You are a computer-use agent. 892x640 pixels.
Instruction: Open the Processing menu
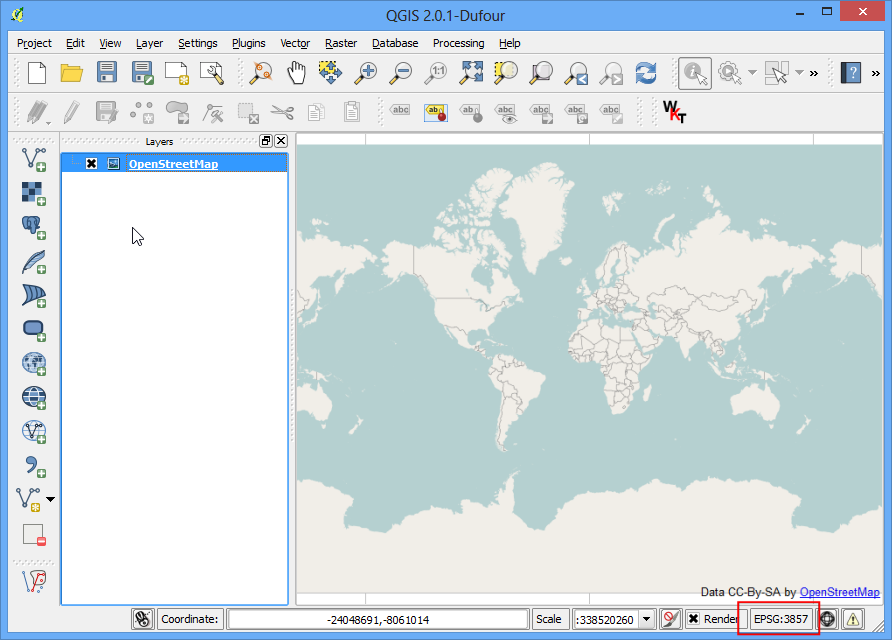[459, 43]
